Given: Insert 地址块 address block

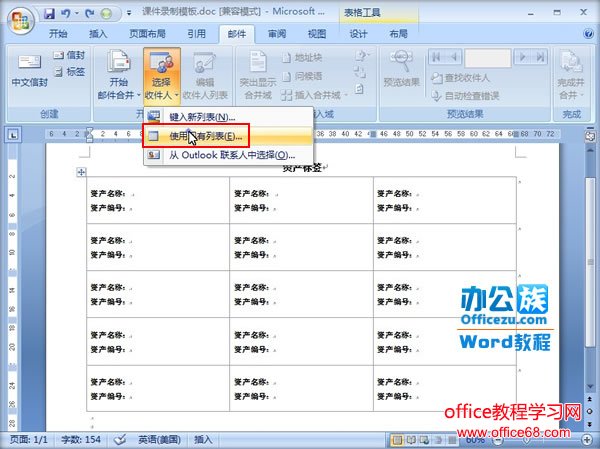Looking at the screenshot, I should pos(302,58).
